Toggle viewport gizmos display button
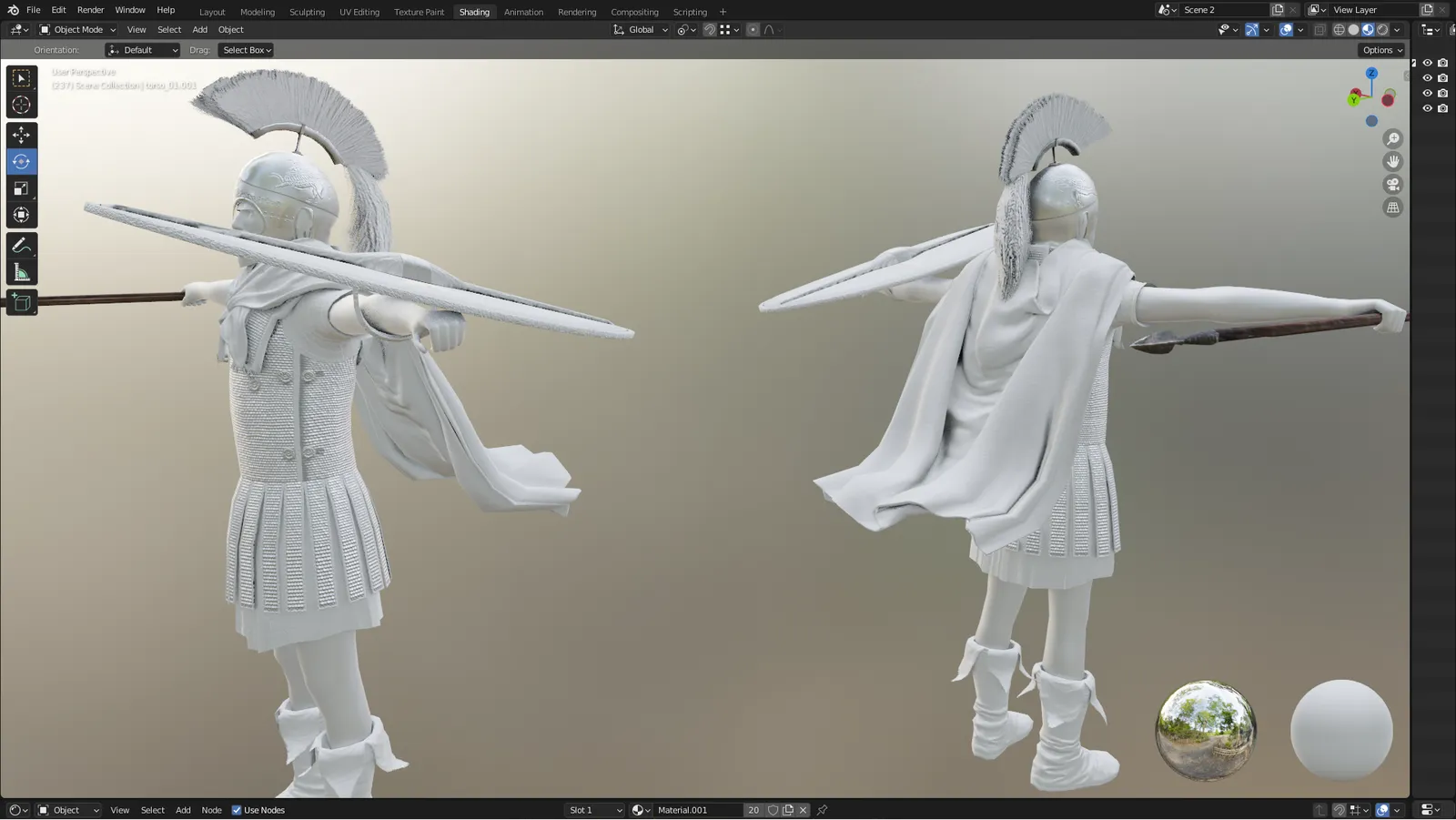The image size is (1456, 820). 1252,30
